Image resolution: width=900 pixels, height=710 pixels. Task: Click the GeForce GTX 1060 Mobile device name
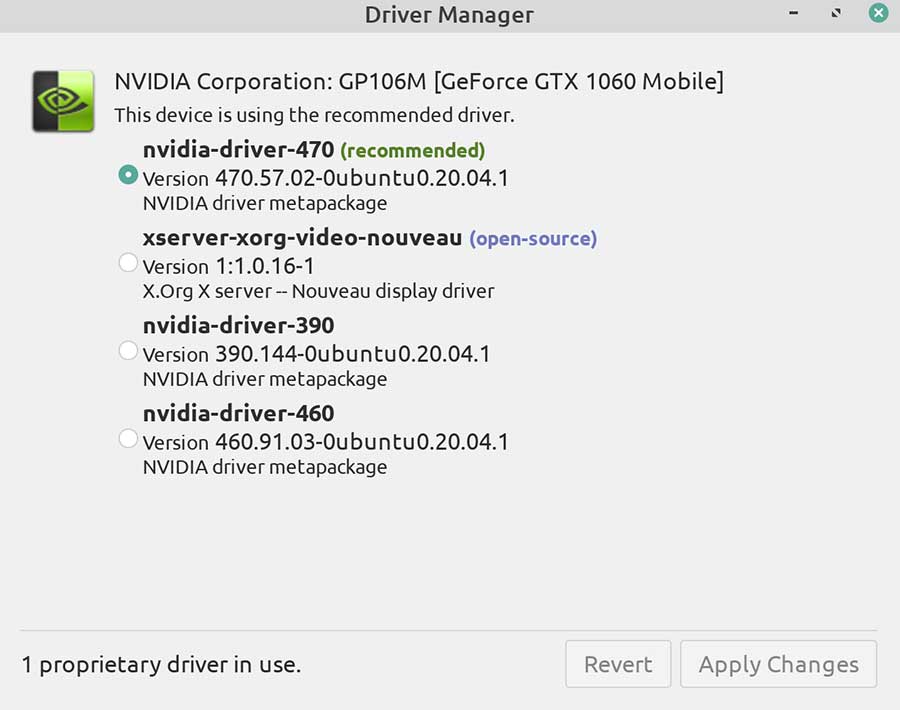(x=570, y=81)
